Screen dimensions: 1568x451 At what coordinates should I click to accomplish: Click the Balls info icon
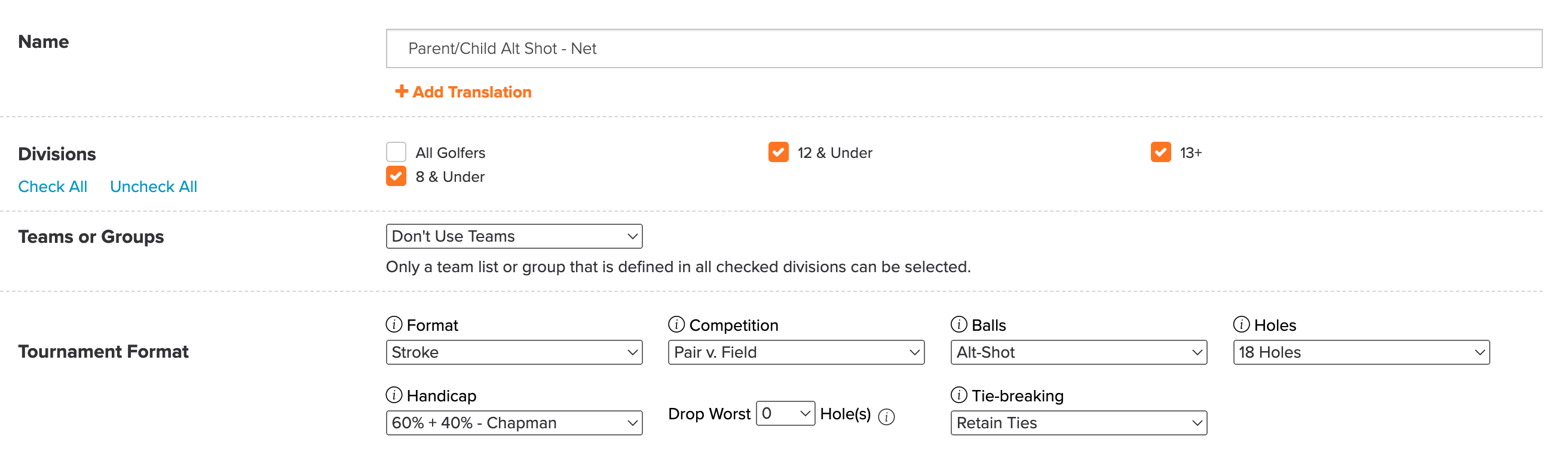[x=958, y=324]
